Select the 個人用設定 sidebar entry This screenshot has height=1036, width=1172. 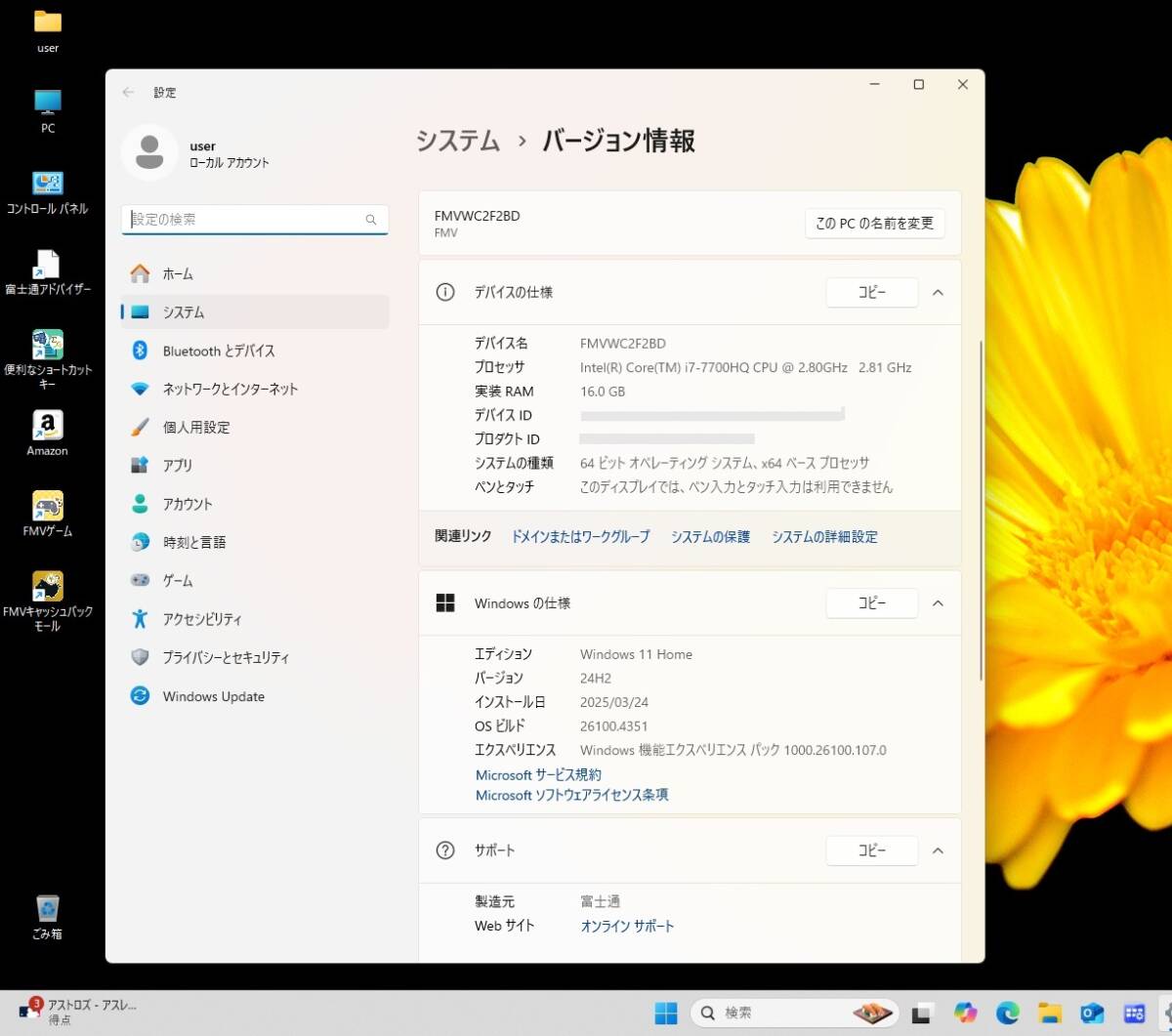coord(198,427)
